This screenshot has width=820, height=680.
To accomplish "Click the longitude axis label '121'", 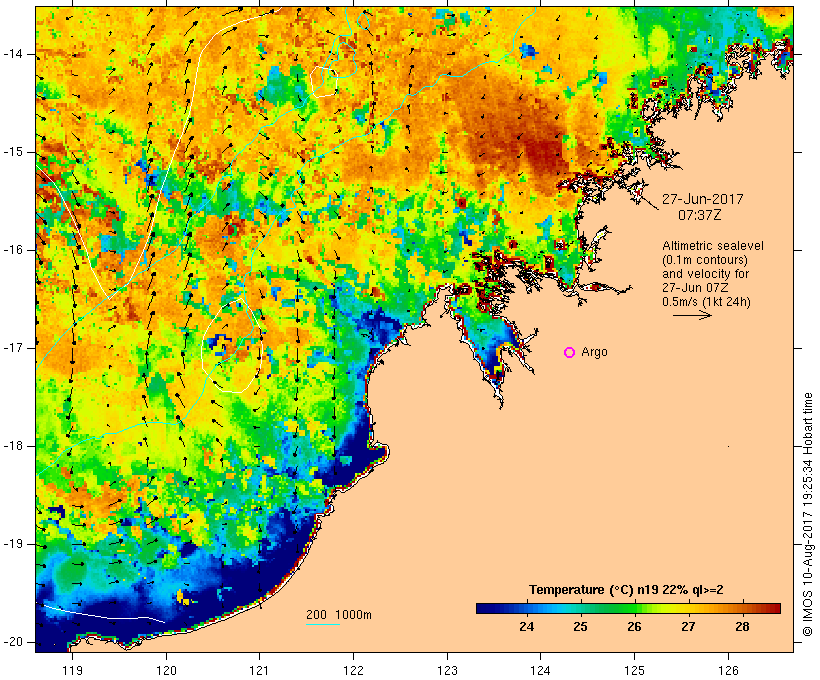I will pyautogui.click(x=259, y=670).
